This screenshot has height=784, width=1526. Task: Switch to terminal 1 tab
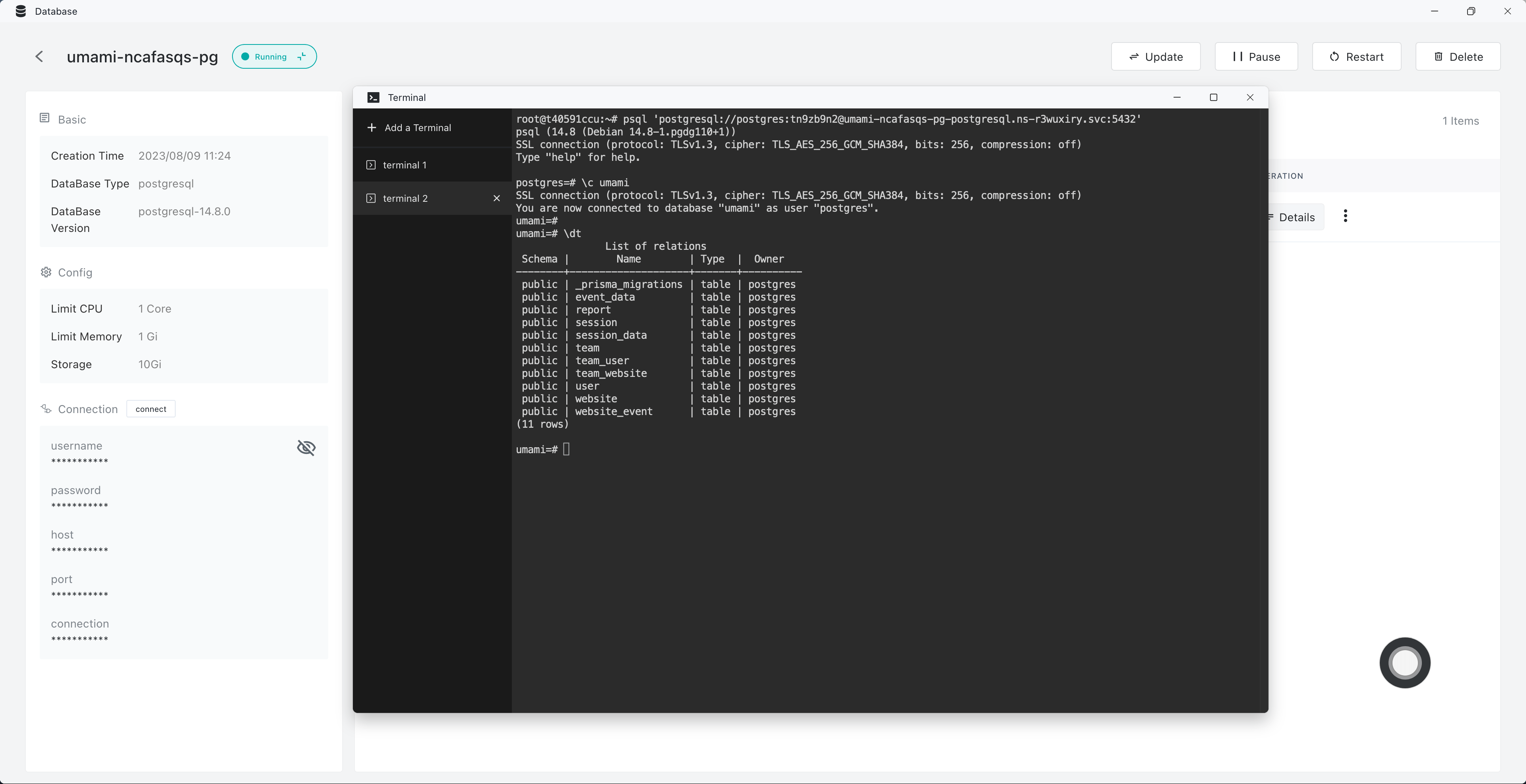pos(432,165)
